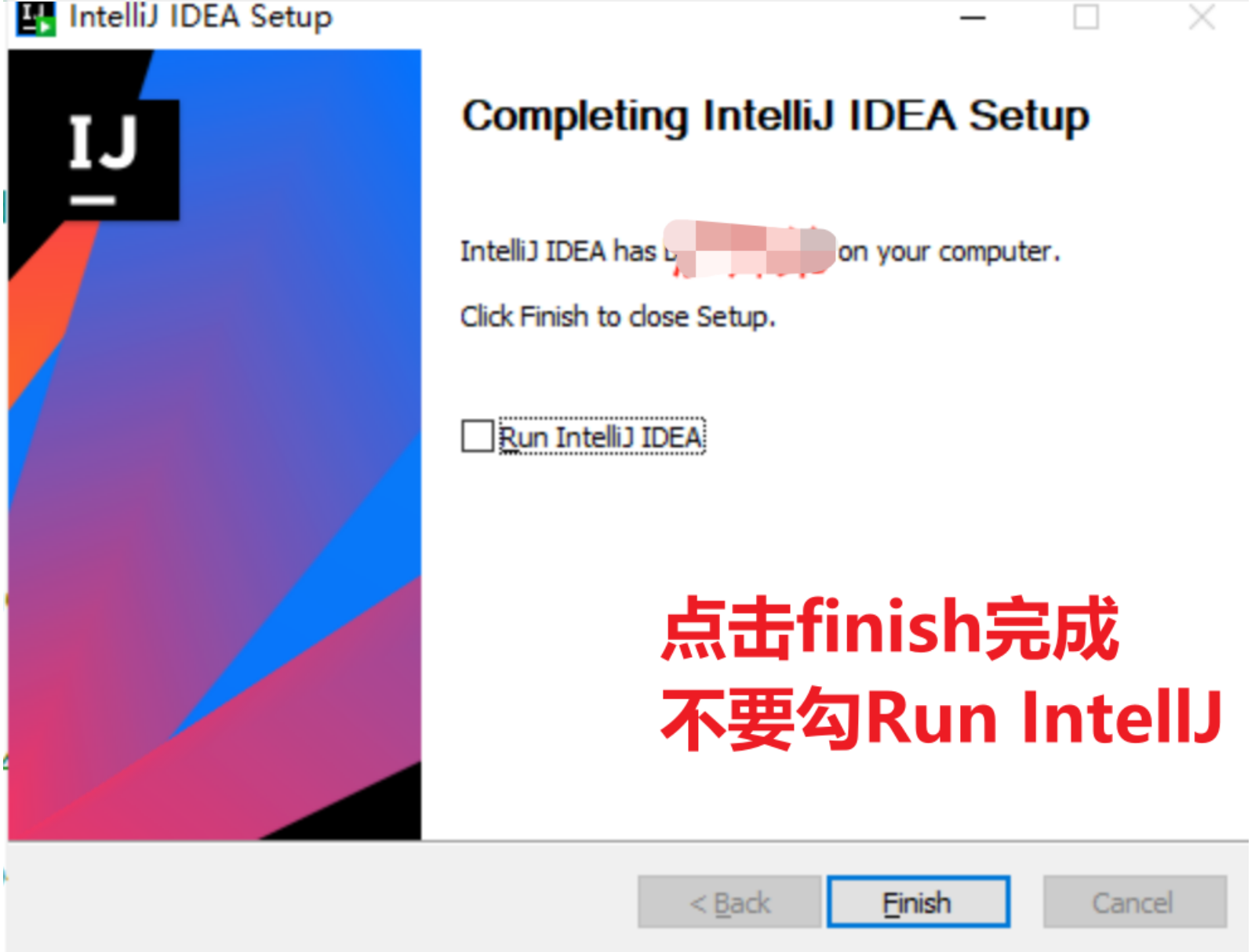Image resolution: width=1255 pixels, height=952 pixels.
Task: Click the 'Click Finish to close Setup.' text
Action: [x=617, y=317]
